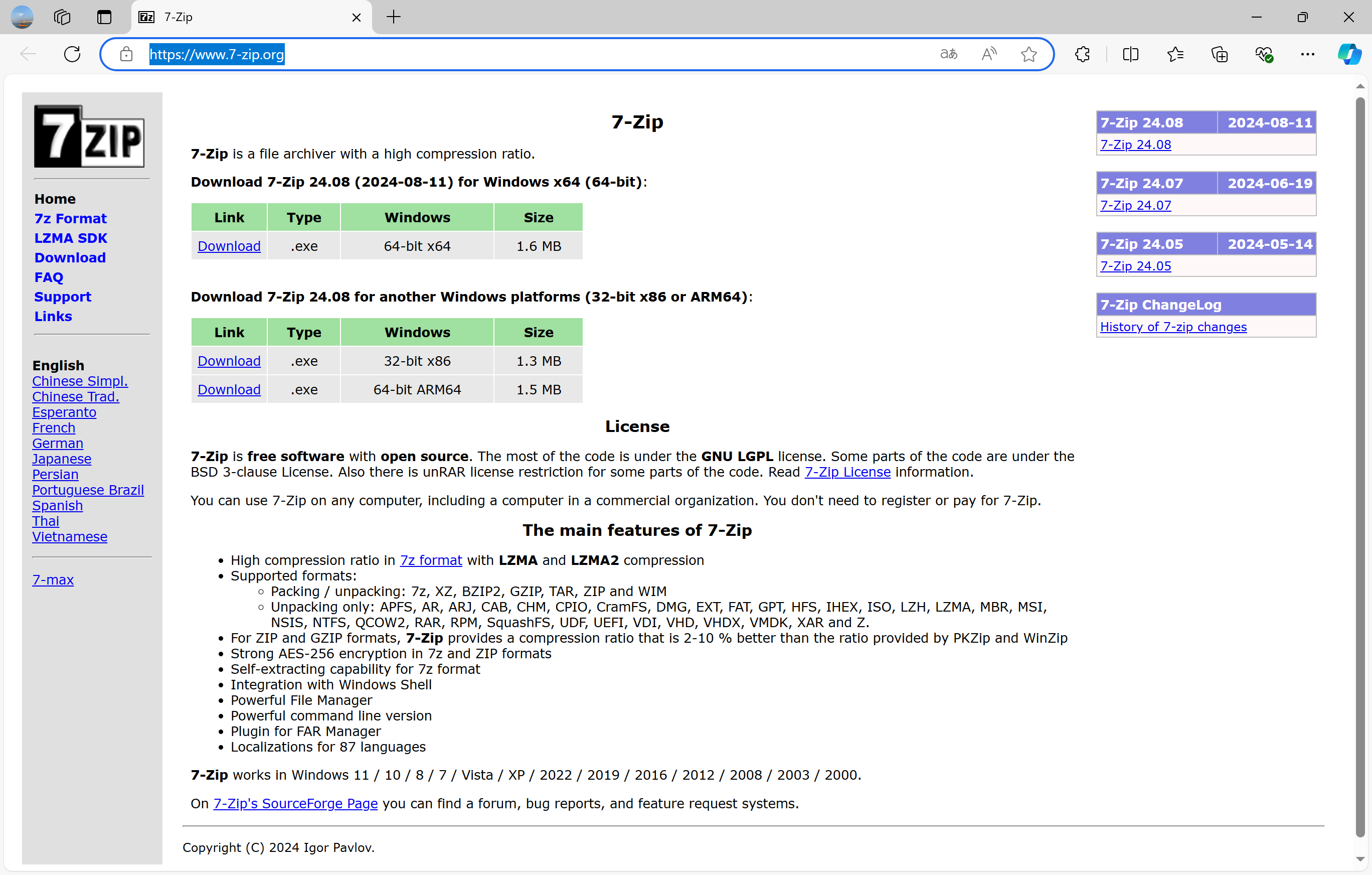This screenshot has height=875, width=1372.
Task: Open Browser essentials heart icon
Action: tap(1264, 54)
